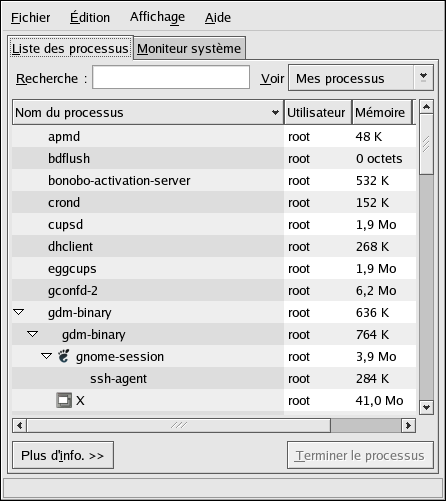Click the horizontal scrollbar left arrow
This screenshot has width=446, height=501.
(x=20, y=425)
